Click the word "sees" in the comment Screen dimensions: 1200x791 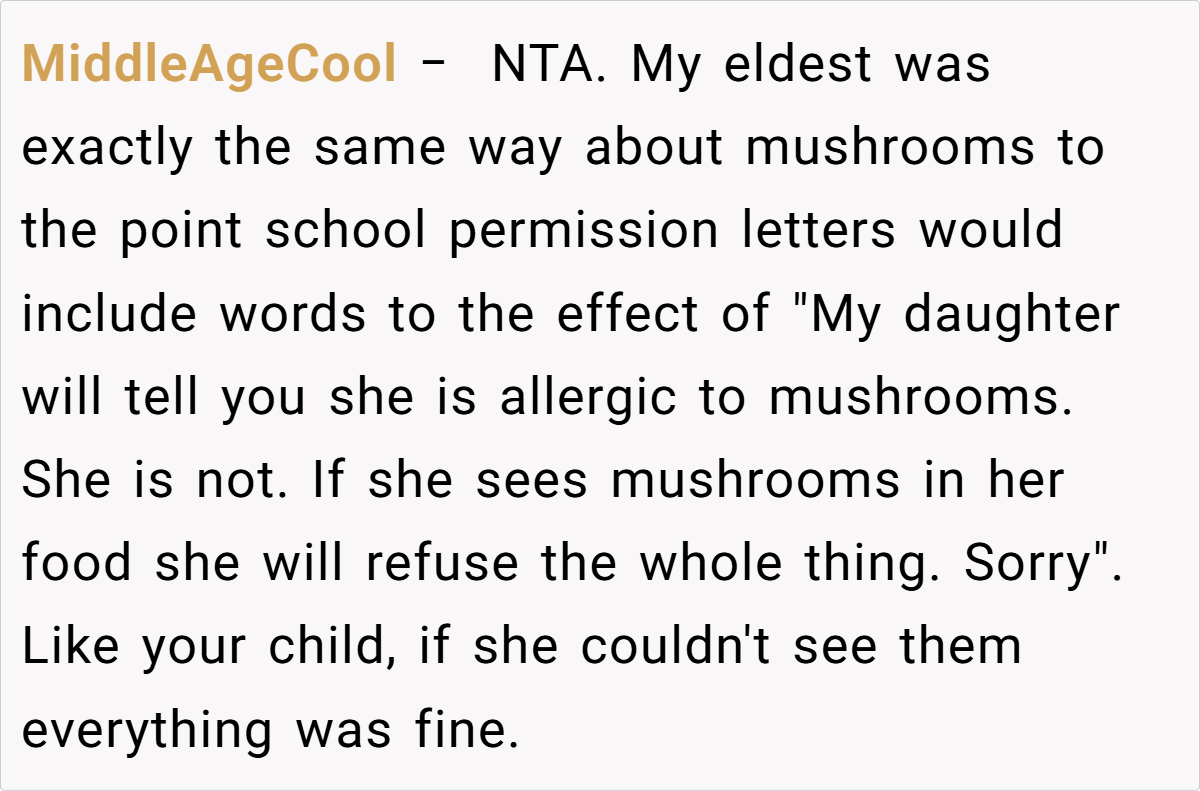(x=534, y=480)
